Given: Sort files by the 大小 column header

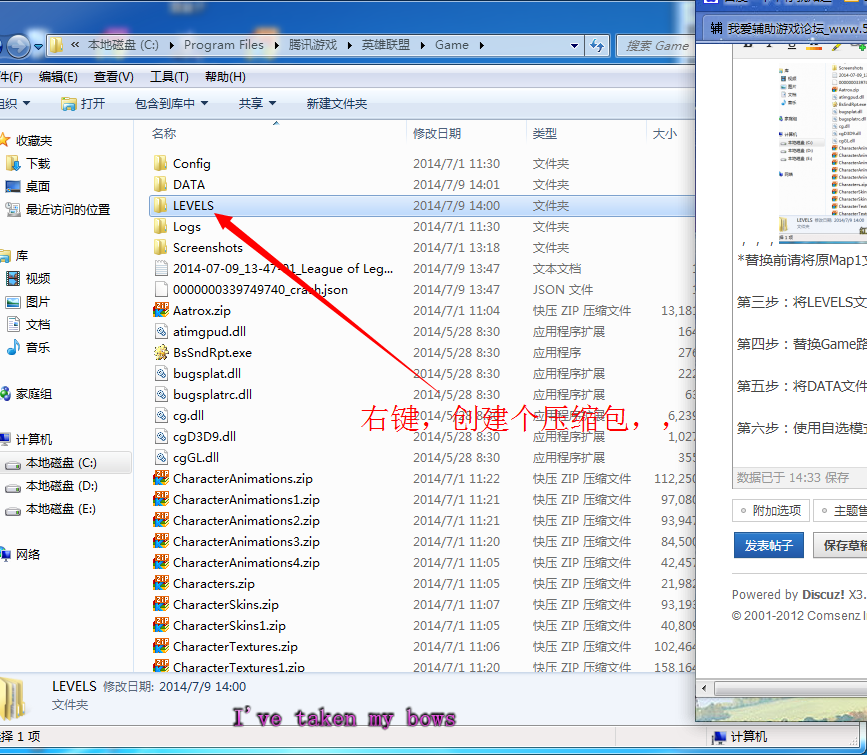Looking at the screenshot, I should tap(664, 133).
